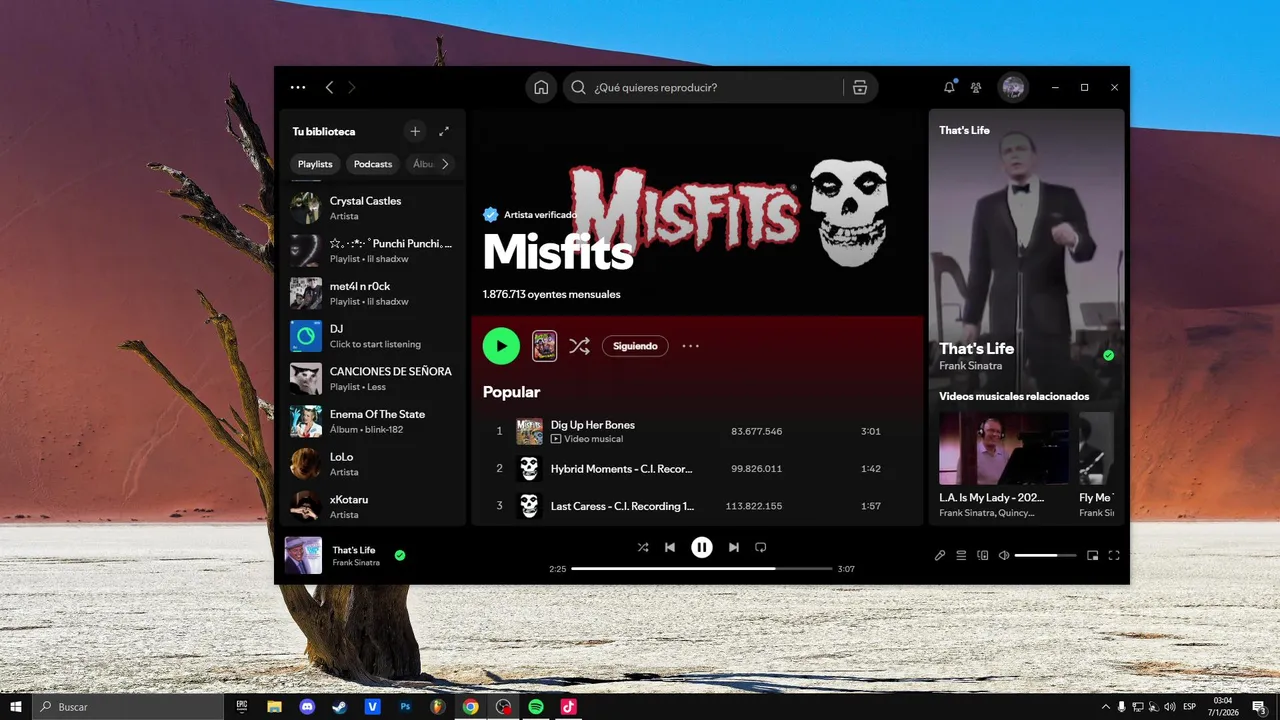Open Crystal Castles artist from library
The width and height of the screenshot is (1280, 720).
tap(373, 208)
